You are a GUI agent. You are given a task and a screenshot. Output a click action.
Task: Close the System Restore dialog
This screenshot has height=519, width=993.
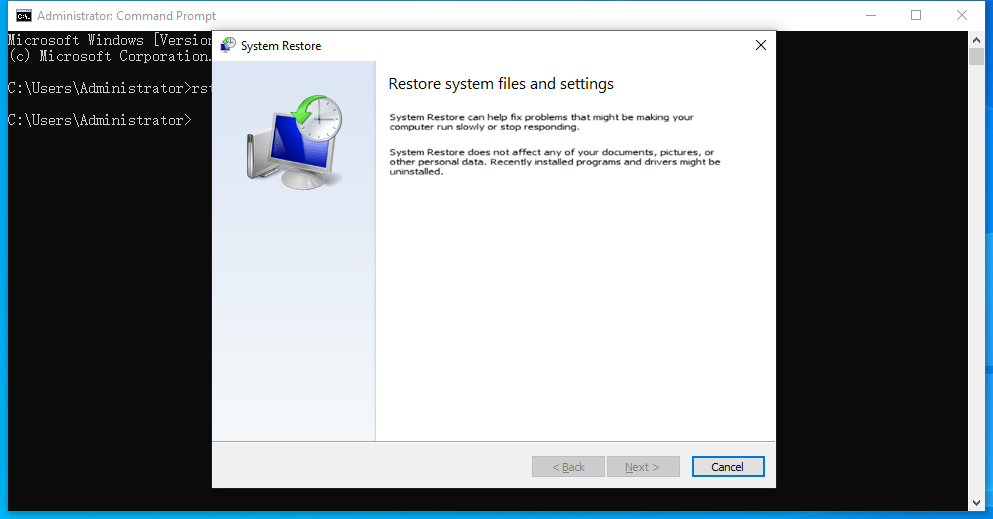tap(761, 45)
